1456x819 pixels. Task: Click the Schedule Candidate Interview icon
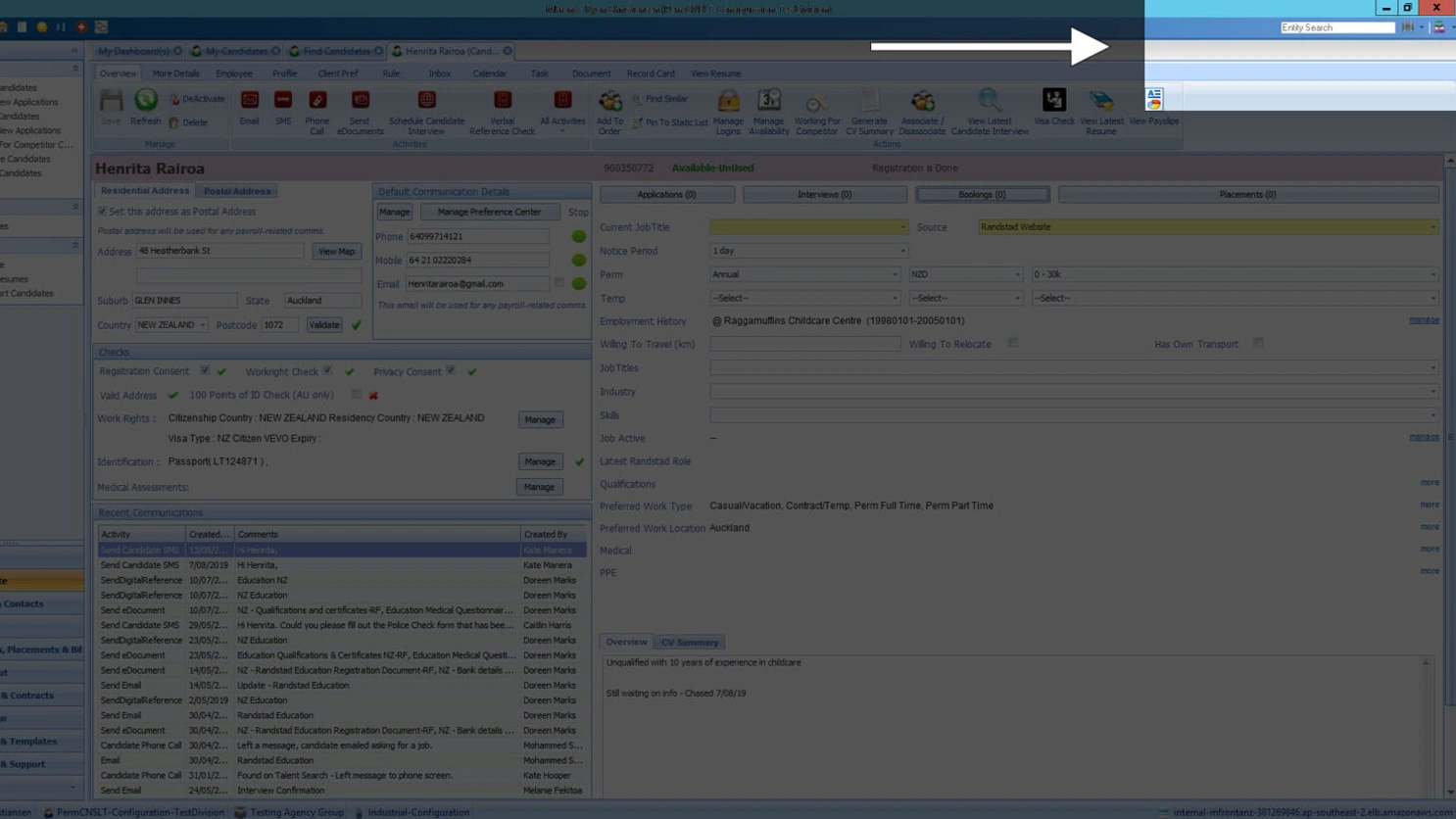coord(426,101)
